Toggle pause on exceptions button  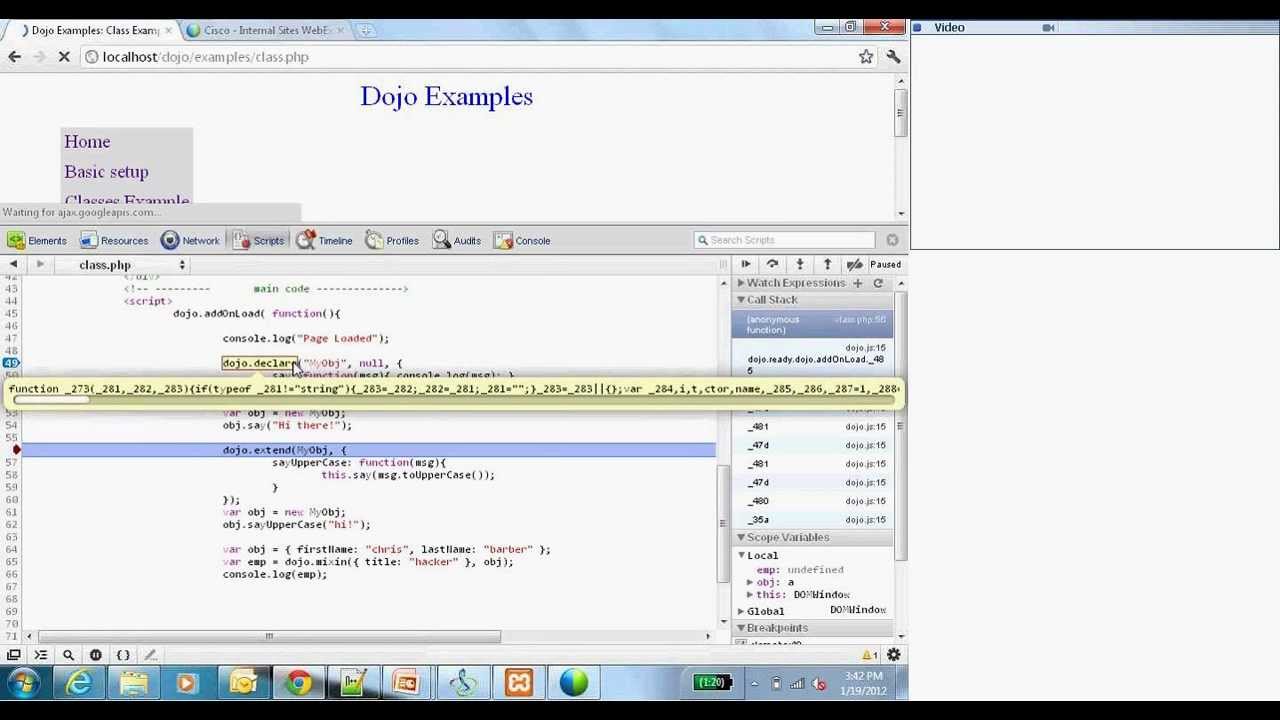96,655
